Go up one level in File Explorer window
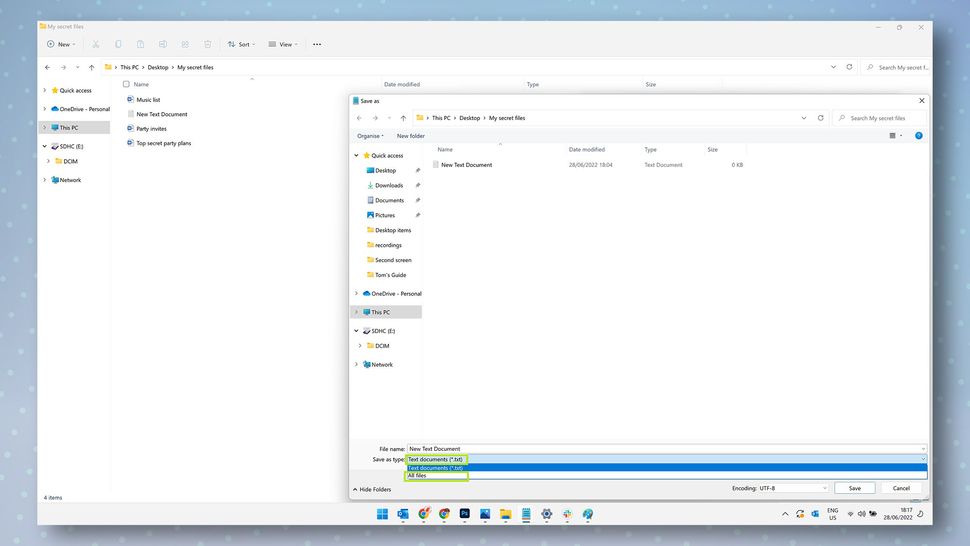Viewport: 970px width, 546px height. click(92, 67)
